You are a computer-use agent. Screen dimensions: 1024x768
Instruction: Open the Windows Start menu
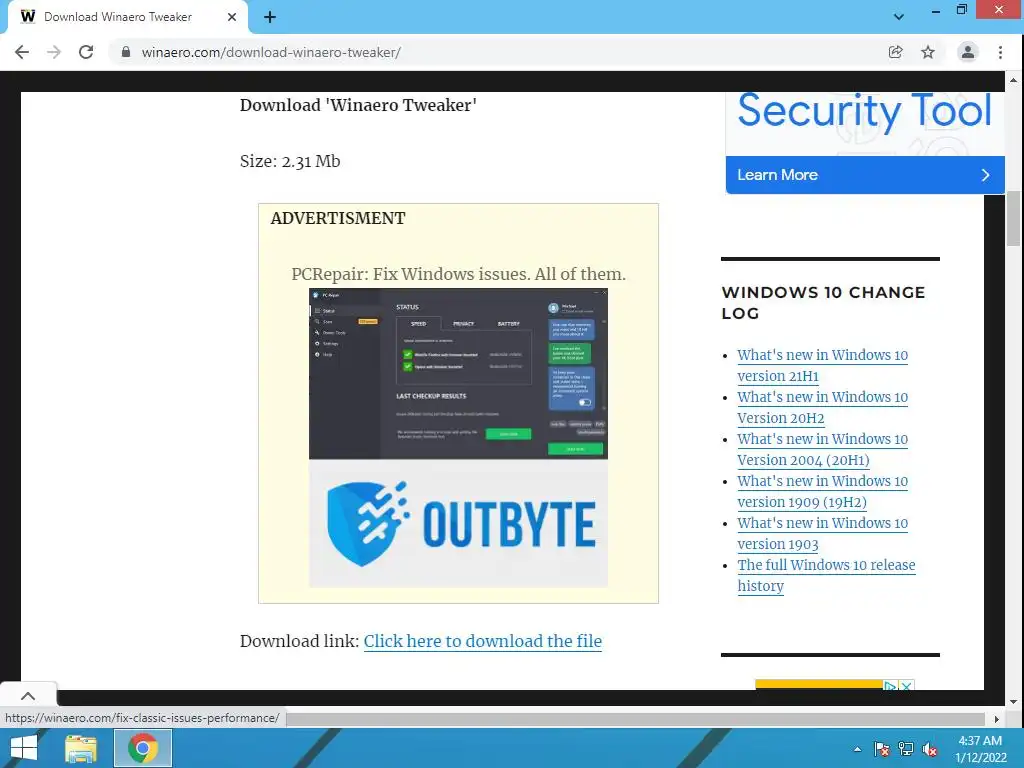[x=24, y=748]
